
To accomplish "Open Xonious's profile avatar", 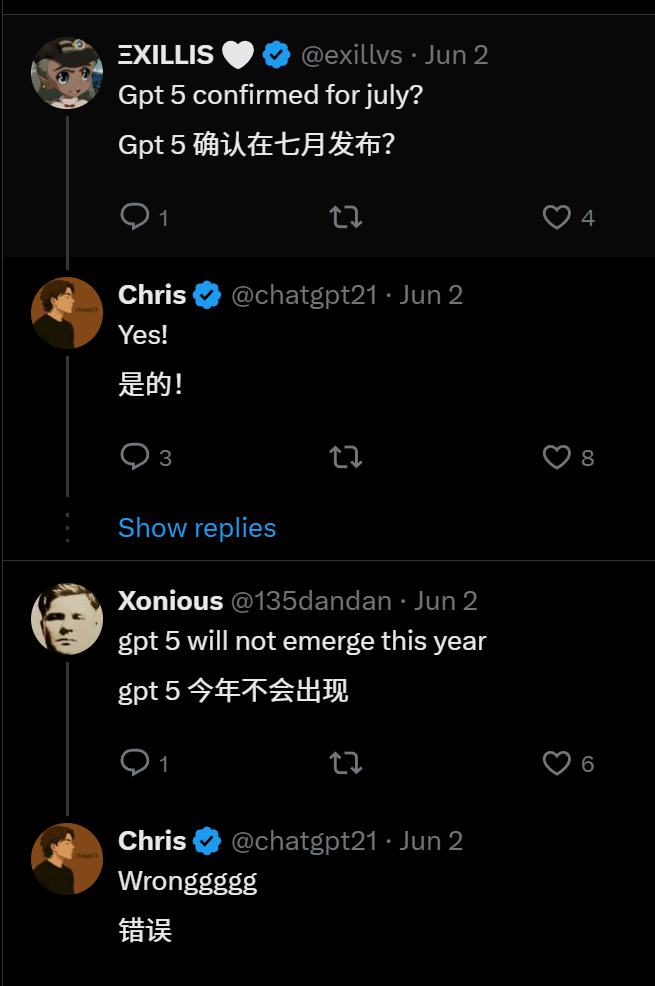I will pos(67,619).
